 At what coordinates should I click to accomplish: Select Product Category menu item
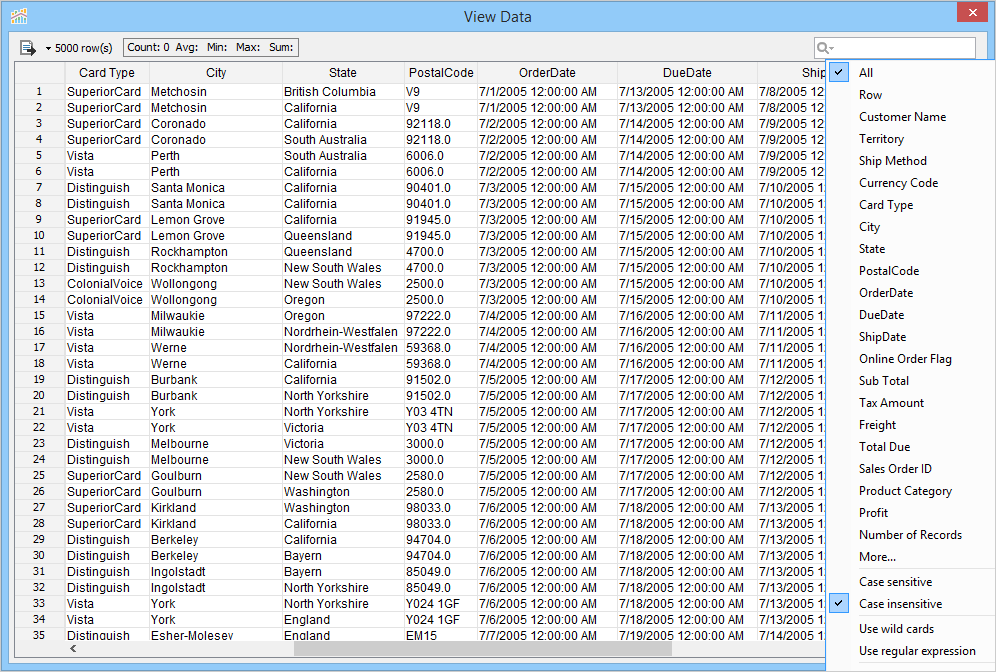910,491
